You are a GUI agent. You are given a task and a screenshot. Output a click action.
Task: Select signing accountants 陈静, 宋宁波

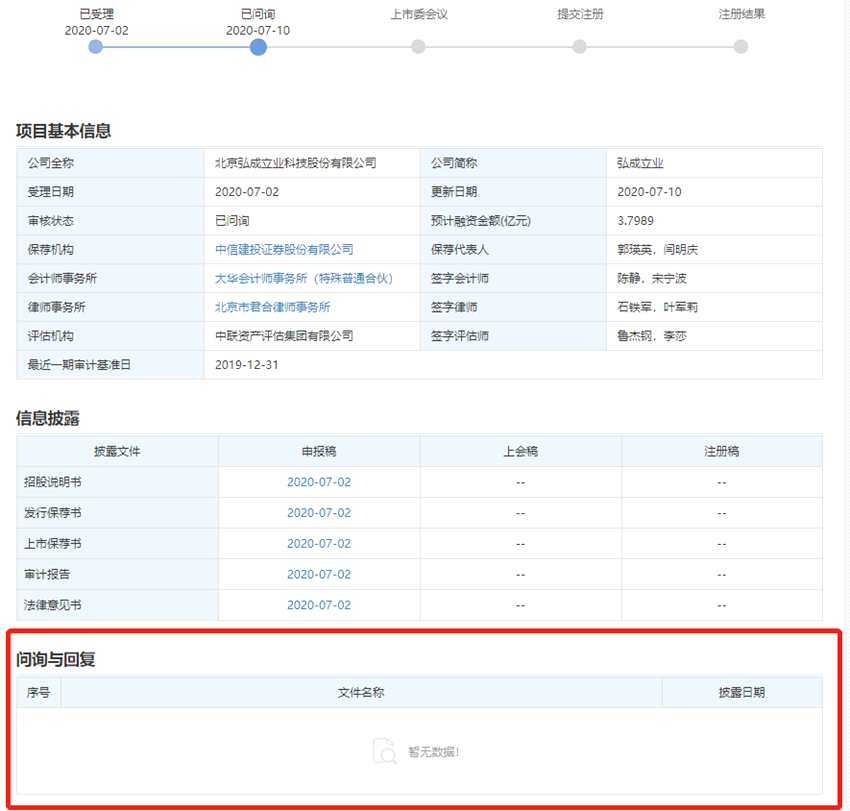[652, 278]
